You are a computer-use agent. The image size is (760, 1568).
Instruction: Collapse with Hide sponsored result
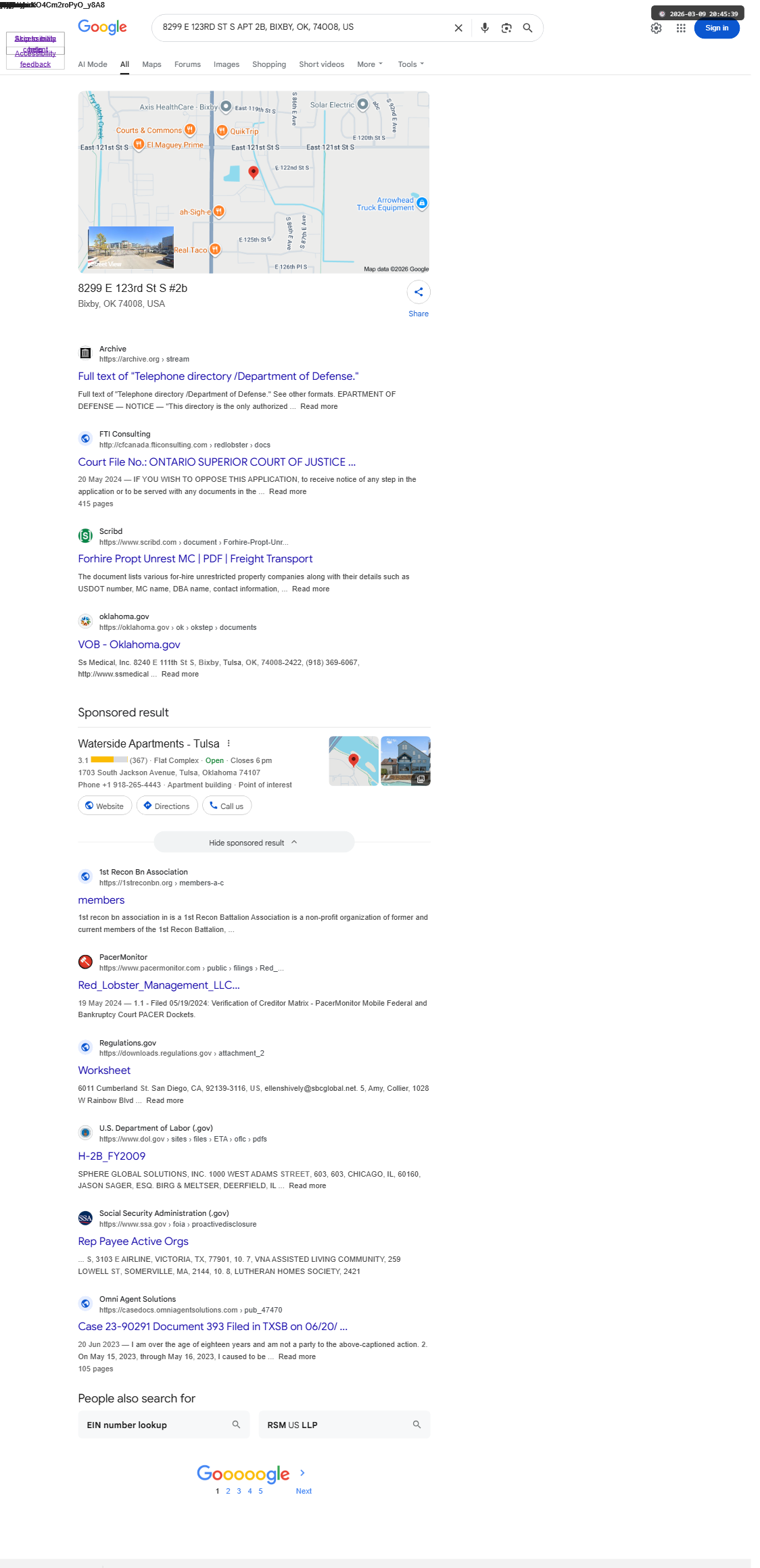pyautogui.click(x=254, y=842)
